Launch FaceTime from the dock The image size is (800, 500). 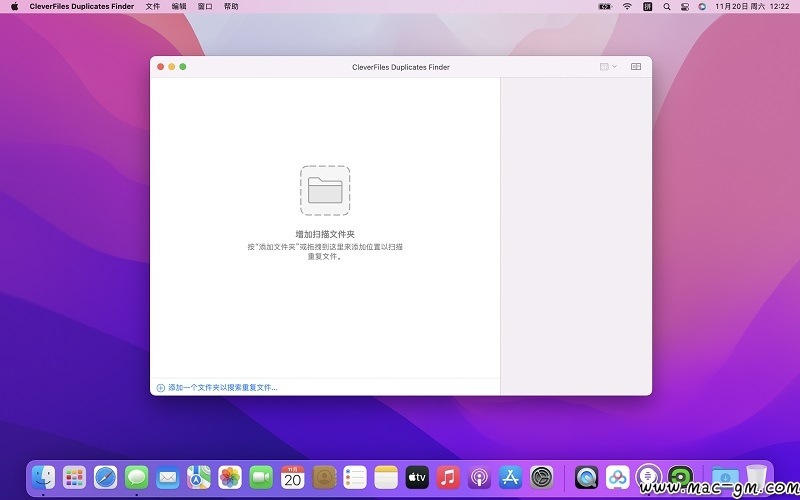point(261,478)
